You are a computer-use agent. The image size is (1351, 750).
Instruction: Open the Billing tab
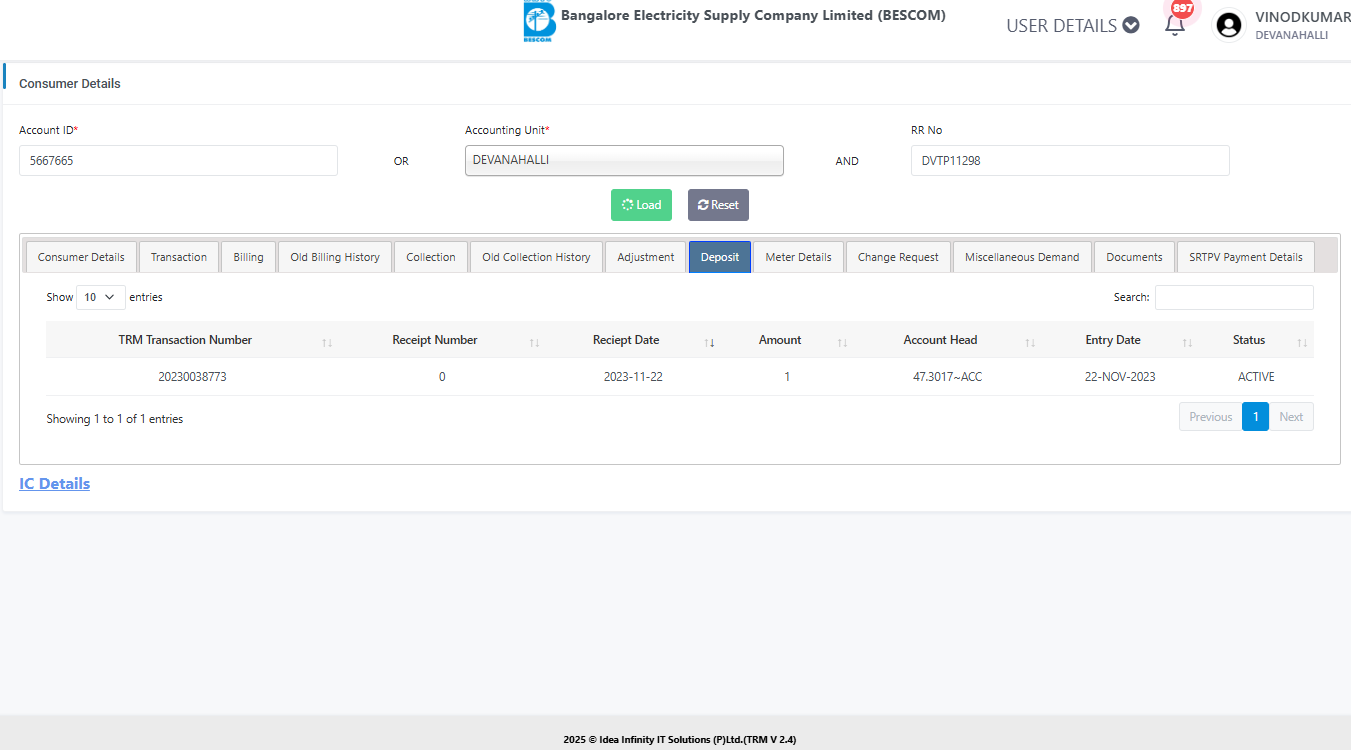(248, 257)
